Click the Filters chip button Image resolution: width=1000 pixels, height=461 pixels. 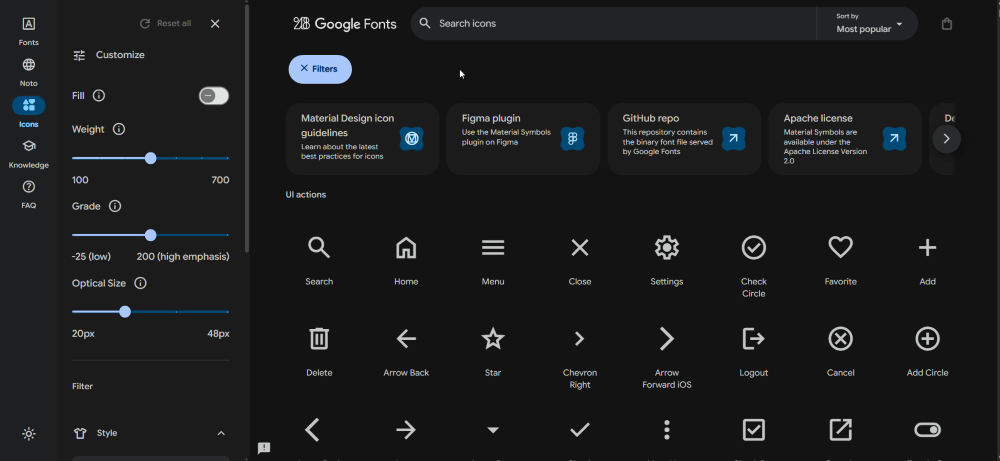pos(320,69)
